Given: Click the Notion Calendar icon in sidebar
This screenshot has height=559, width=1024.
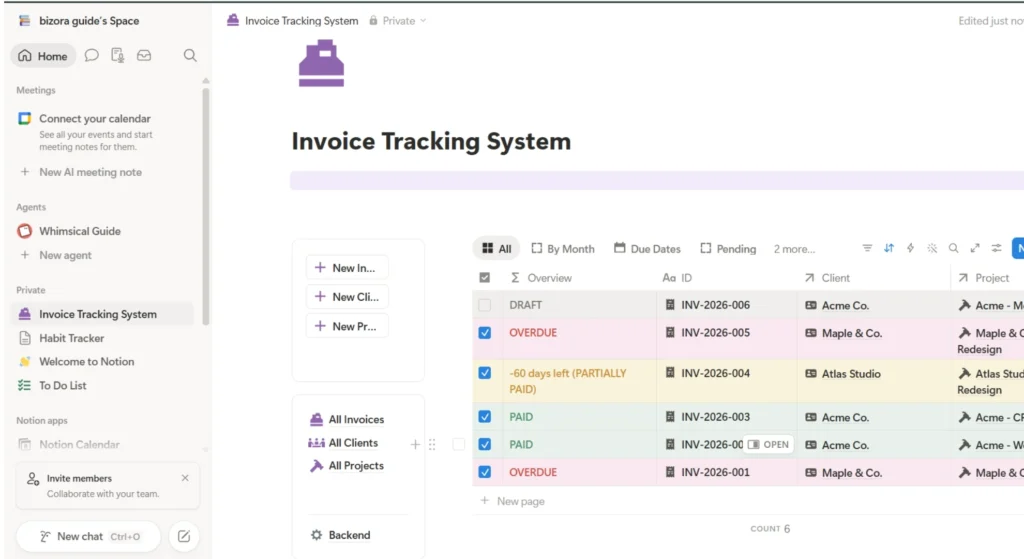Looking at the screenshot, I should point(25,445).
